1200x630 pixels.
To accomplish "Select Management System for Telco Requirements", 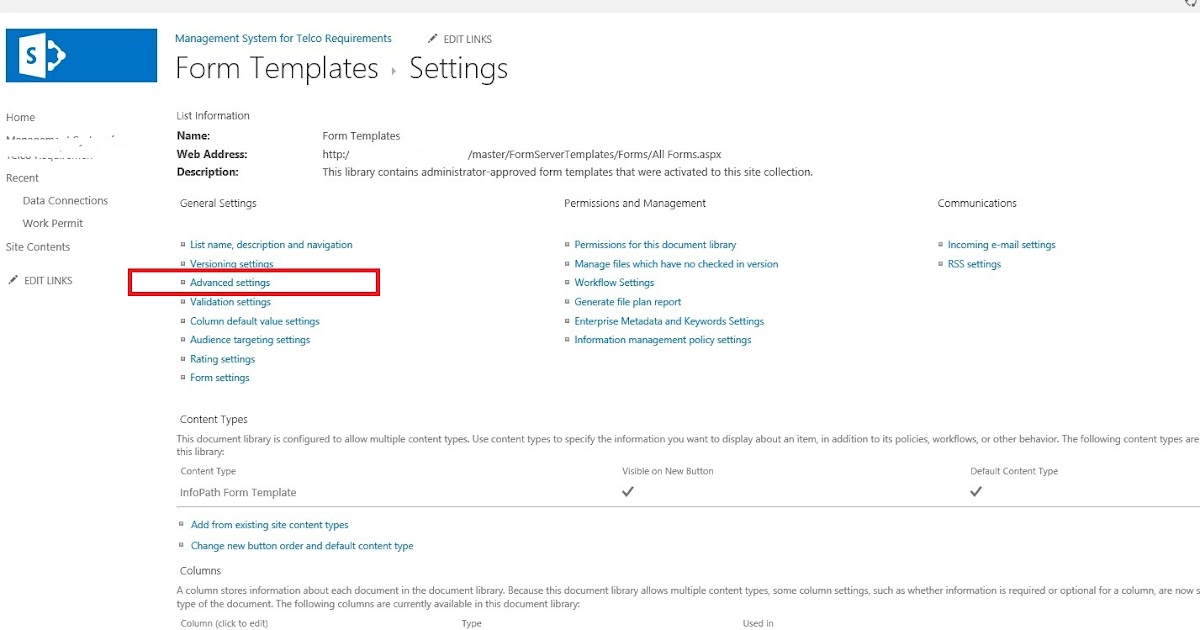I will click(x=283, y=38).
